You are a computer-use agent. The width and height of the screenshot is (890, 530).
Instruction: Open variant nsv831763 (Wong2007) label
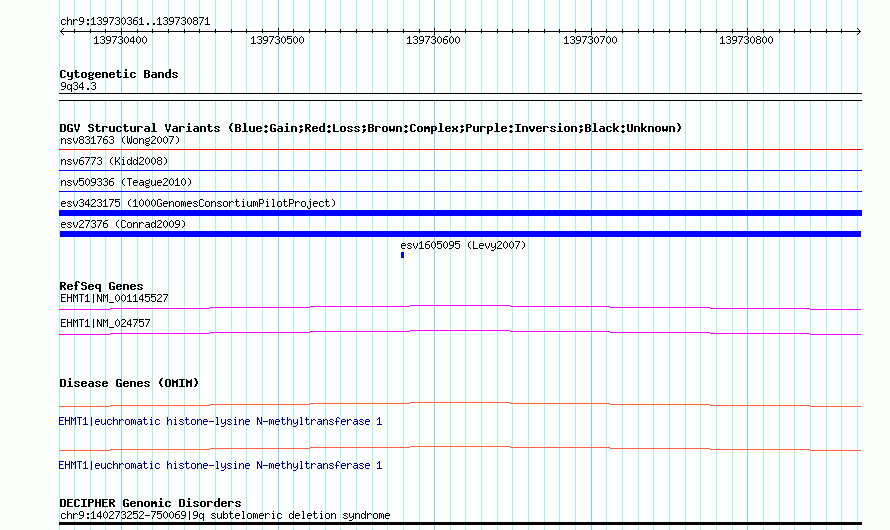point(120,140)
